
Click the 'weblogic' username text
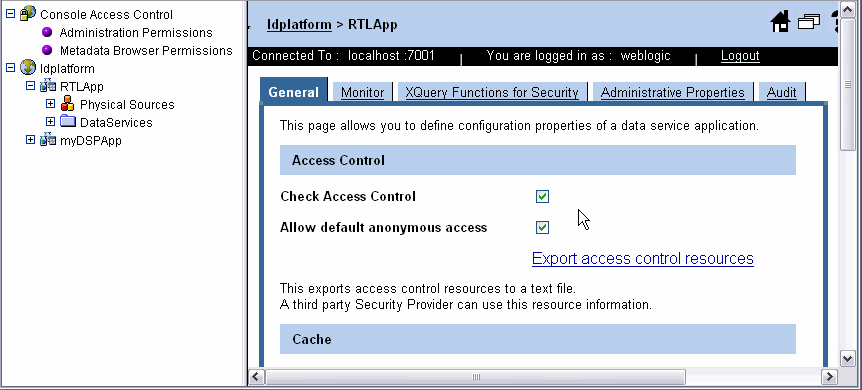[x=645, y=56]
